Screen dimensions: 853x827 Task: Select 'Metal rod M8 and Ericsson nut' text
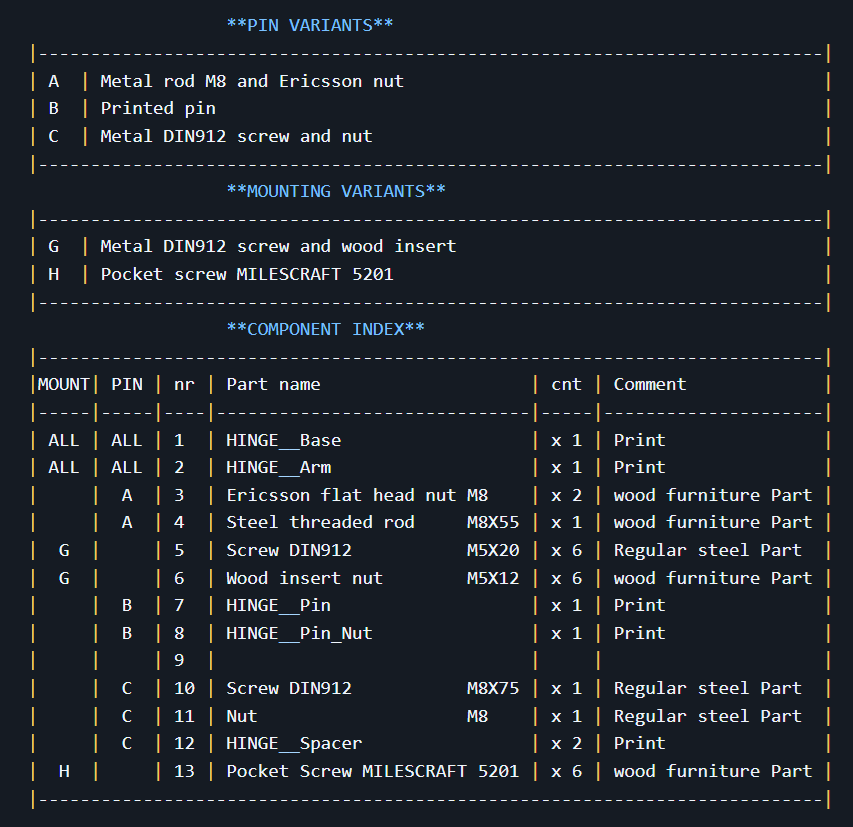[x=252, y=81]
